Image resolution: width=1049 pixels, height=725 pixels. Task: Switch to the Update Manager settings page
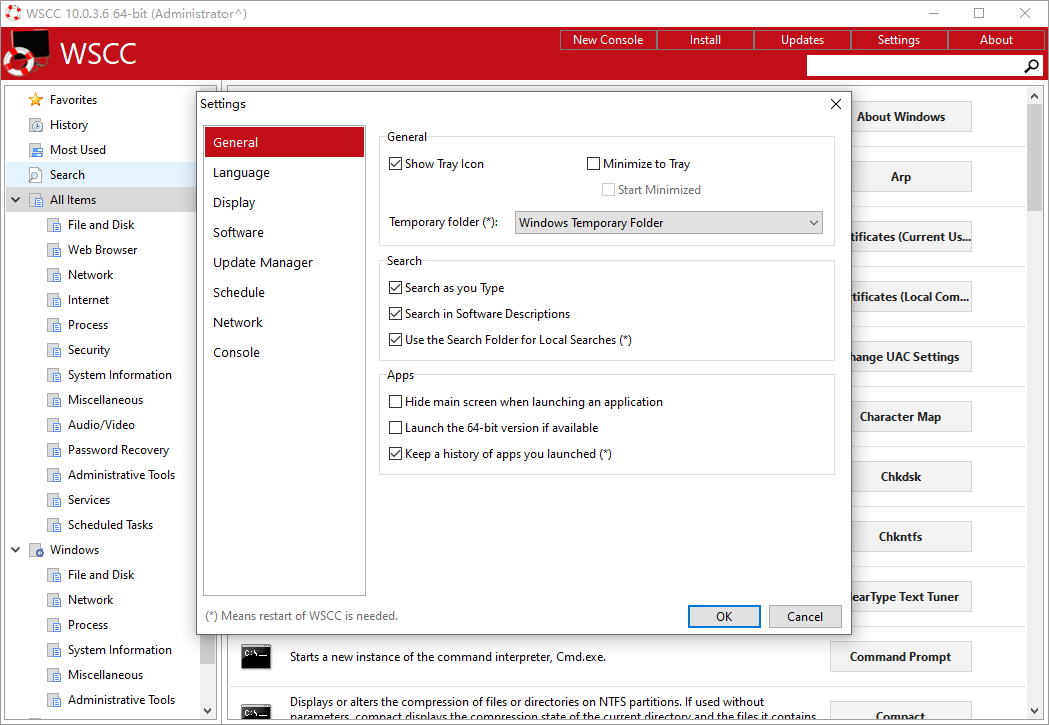pyautogui.click(x=263, y=263)
